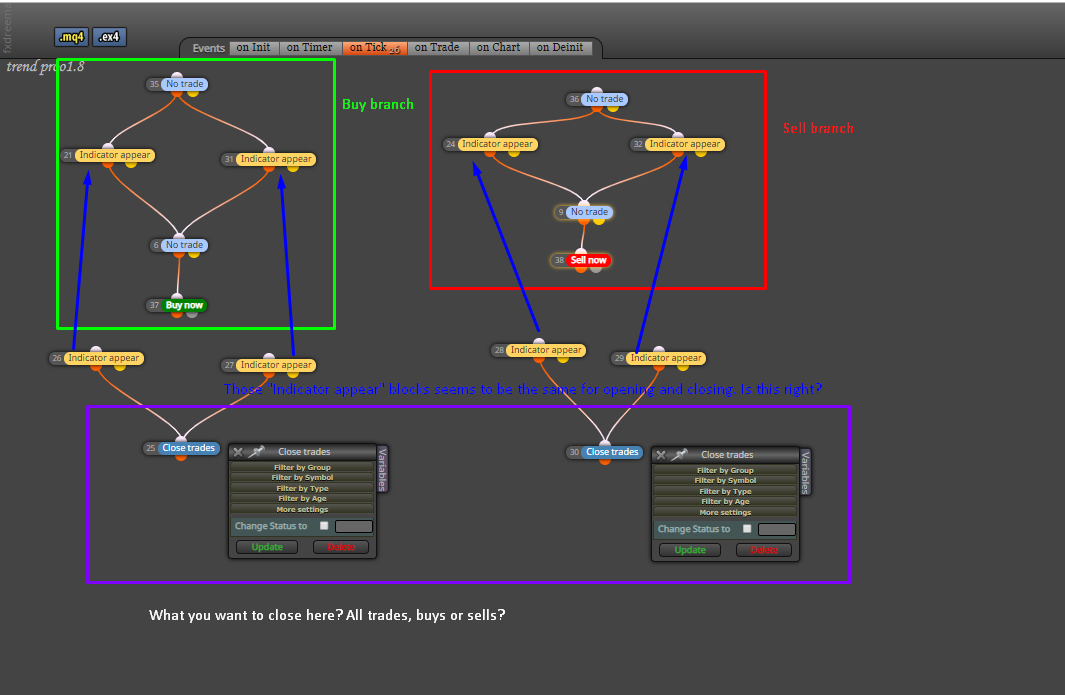
Task: Click the .mq4 export button
Action: coord(71,37)
